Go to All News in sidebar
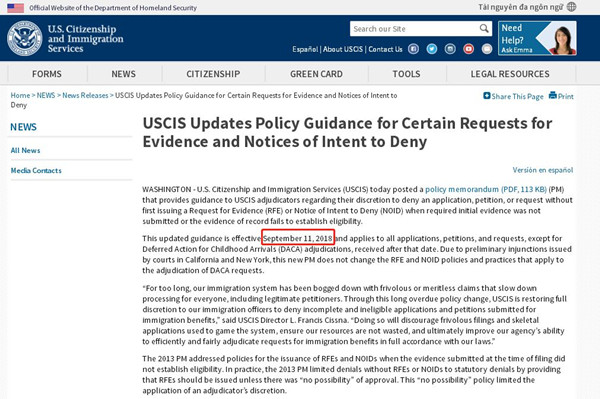The height and width of the screenshot is (399, 600). [25, 150]
